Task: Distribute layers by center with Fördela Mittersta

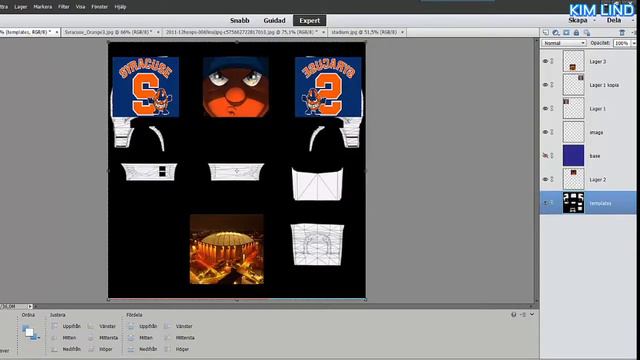Action: click(x=180, y=338)
